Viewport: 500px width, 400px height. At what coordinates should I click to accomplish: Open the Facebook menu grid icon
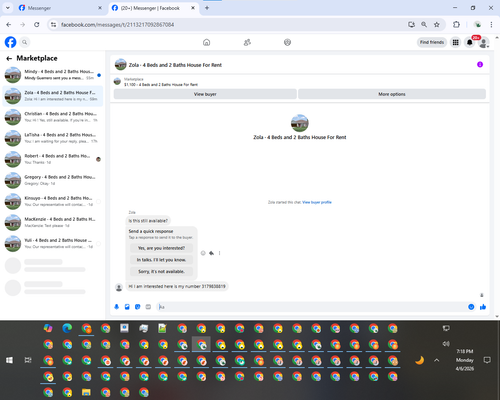pos(455,42)
